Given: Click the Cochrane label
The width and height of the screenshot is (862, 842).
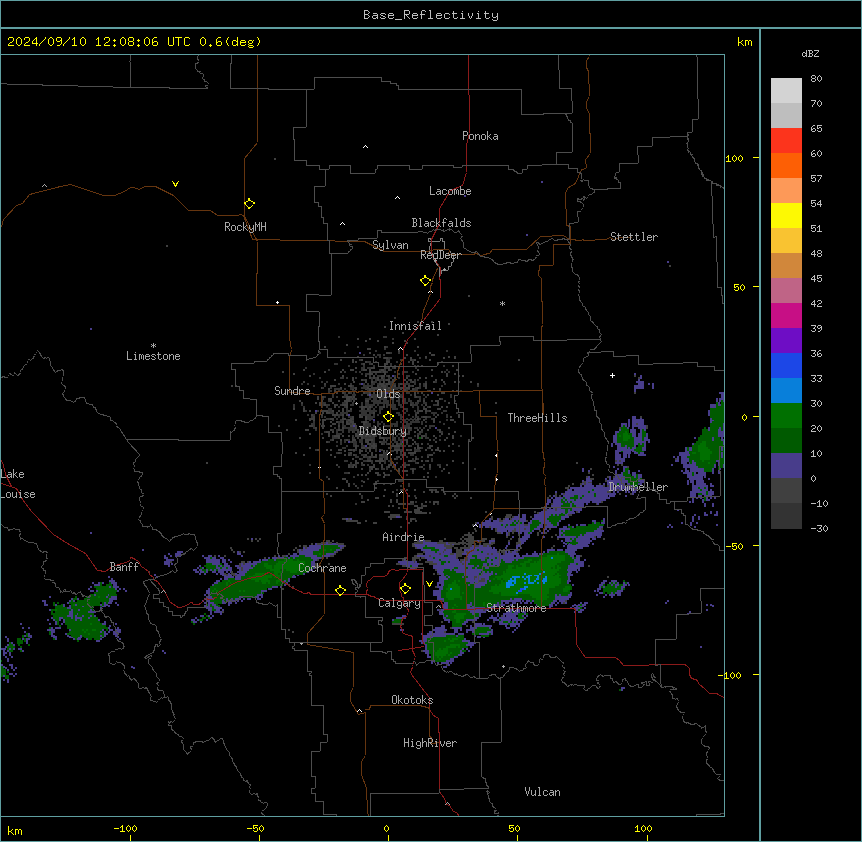Looking at the screenshot, I should [x=322, y=568].
